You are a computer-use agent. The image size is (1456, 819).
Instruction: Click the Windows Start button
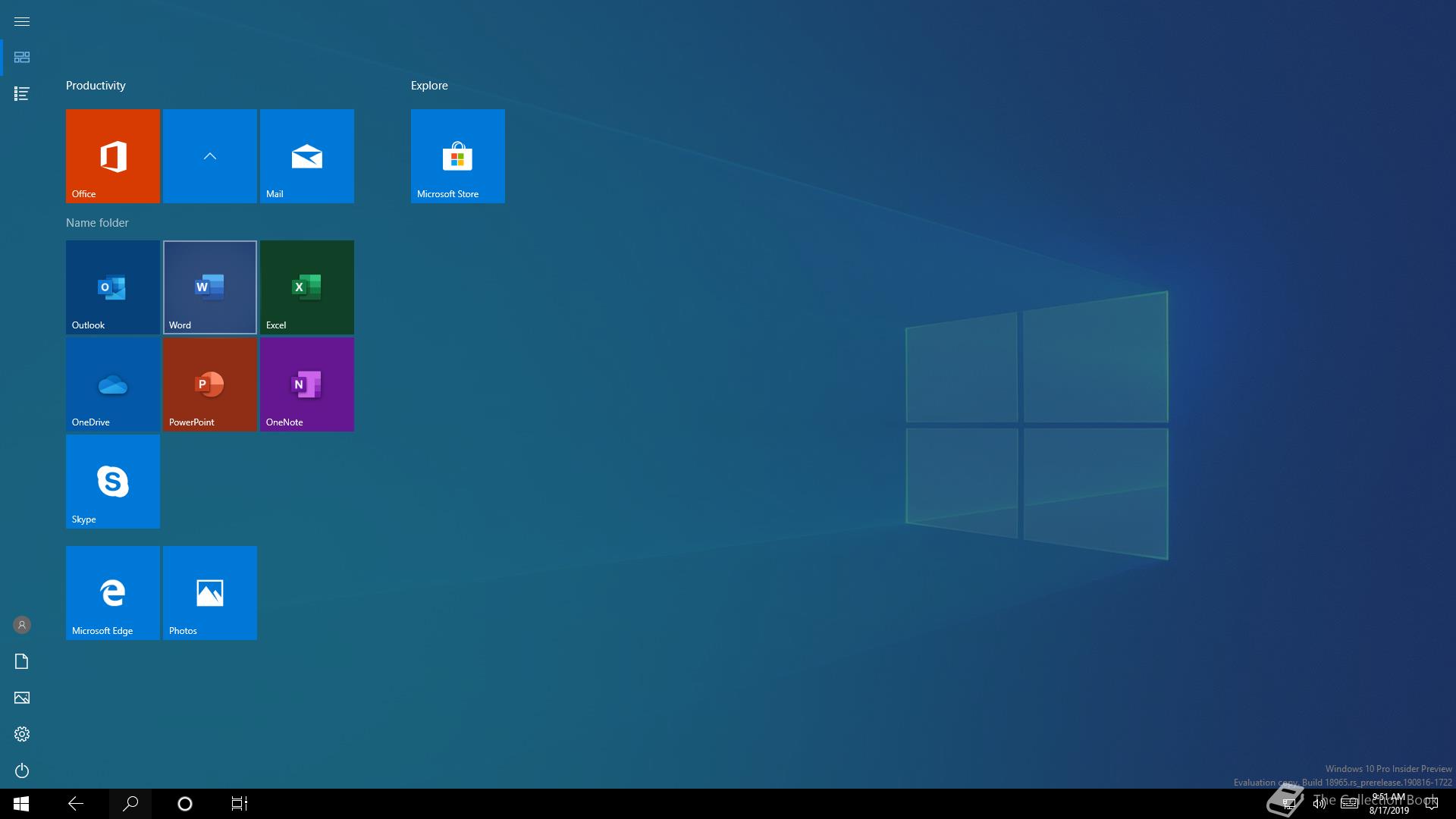point(21,804)
